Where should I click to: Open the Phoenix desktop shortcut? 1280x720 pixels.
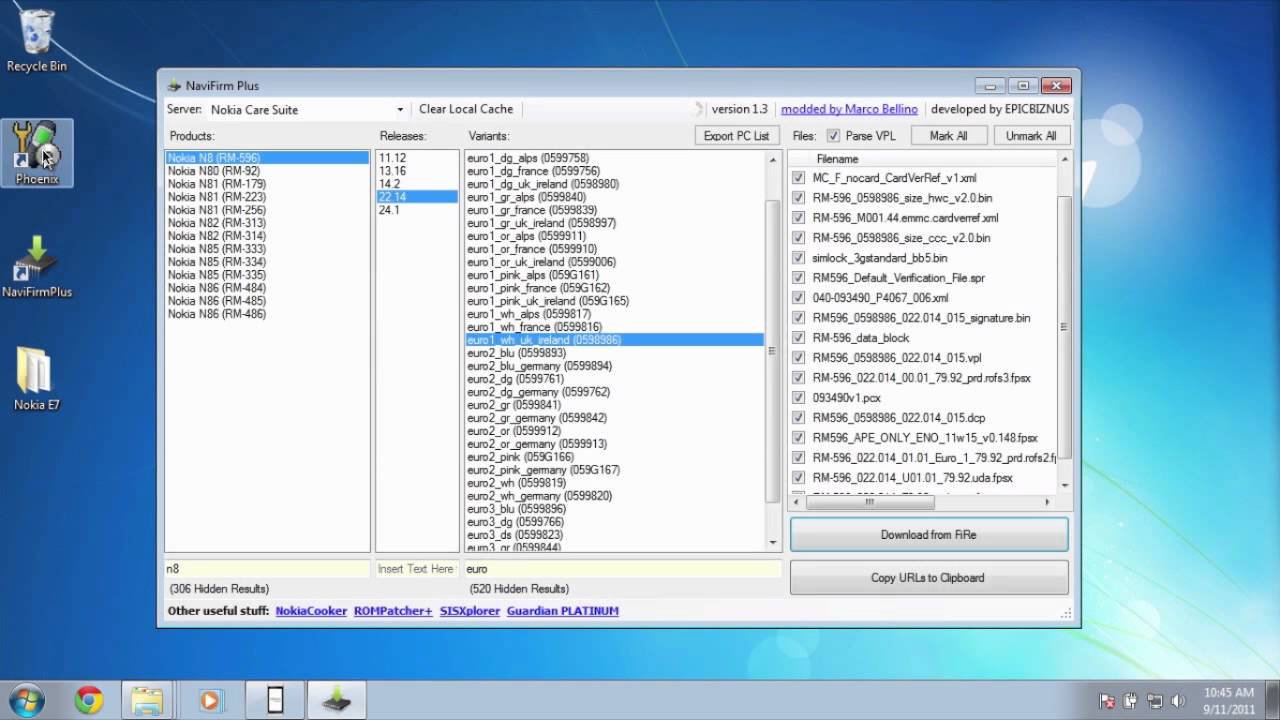click(x=37, y=153)
